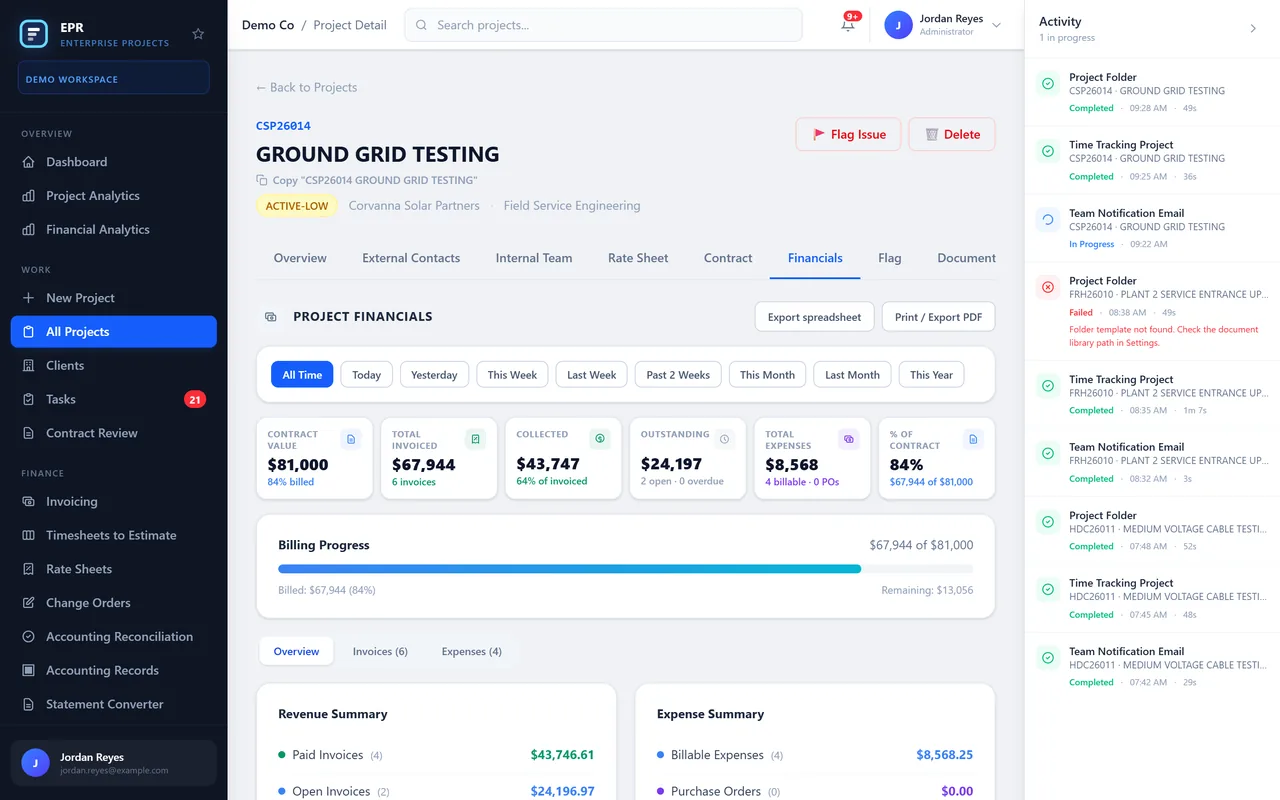1280x800 pixels.
Task: Click the Demo Co breadcrumb
Action: [x=268, y=25]
